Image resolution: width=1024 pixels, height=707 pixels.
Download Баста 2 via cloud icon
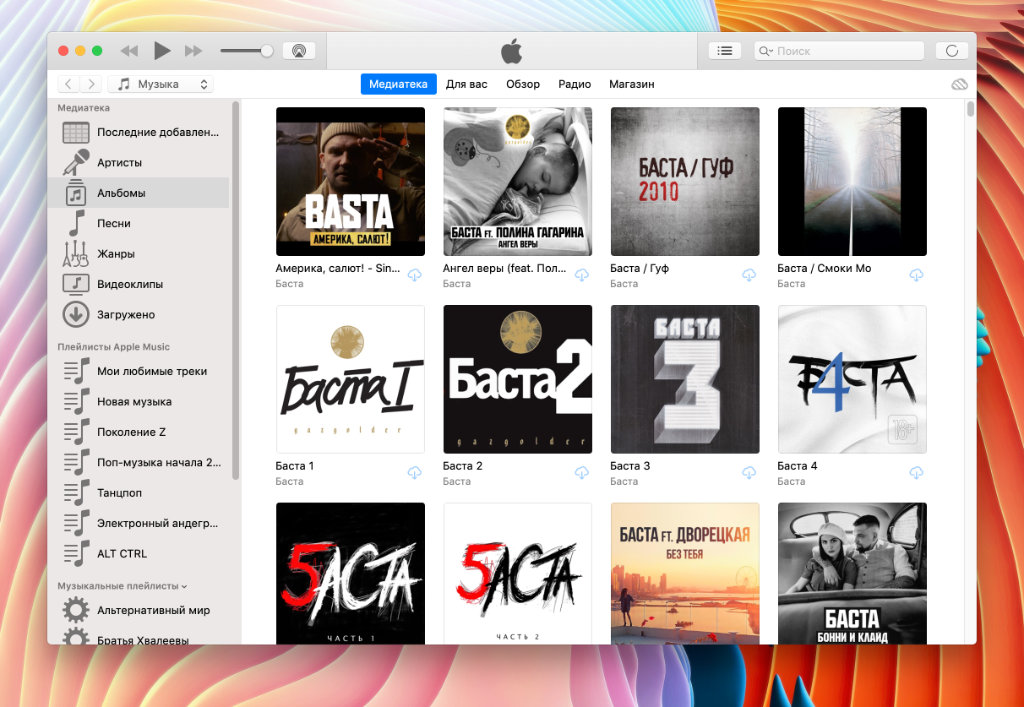tap(582, 473)
